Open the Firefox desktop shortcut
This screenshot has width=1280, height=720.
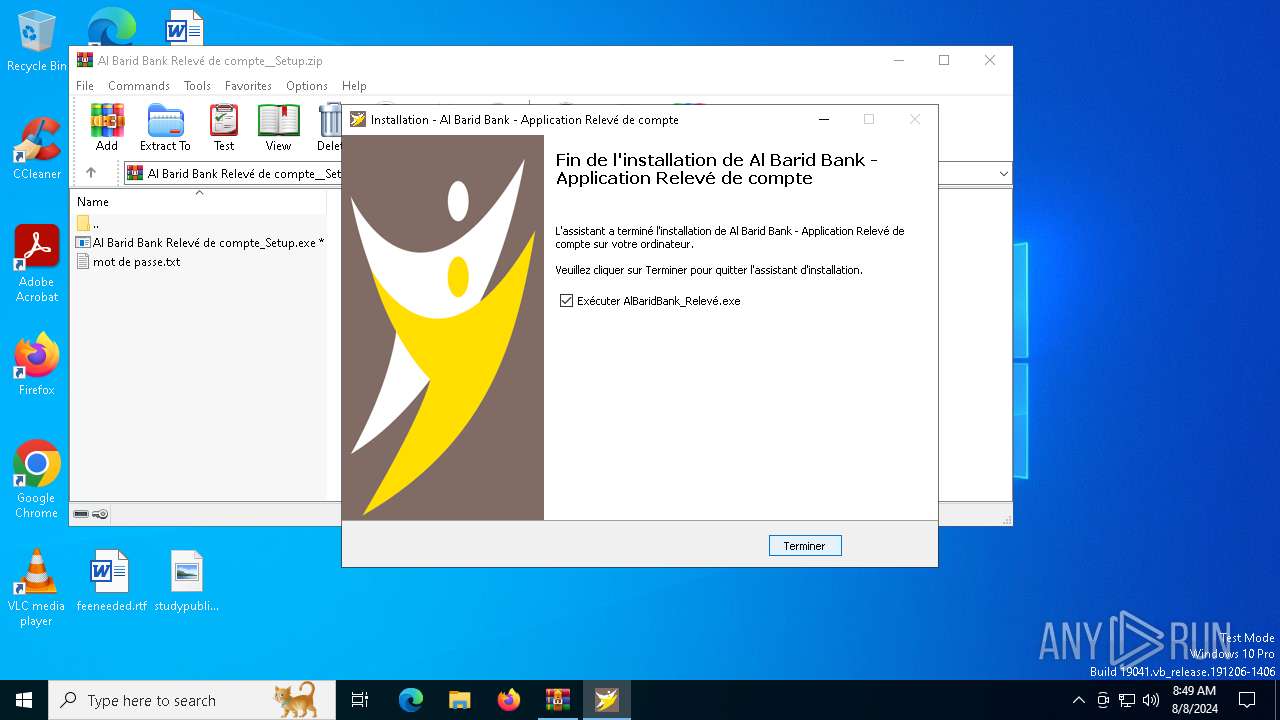(x=37, y=364)
